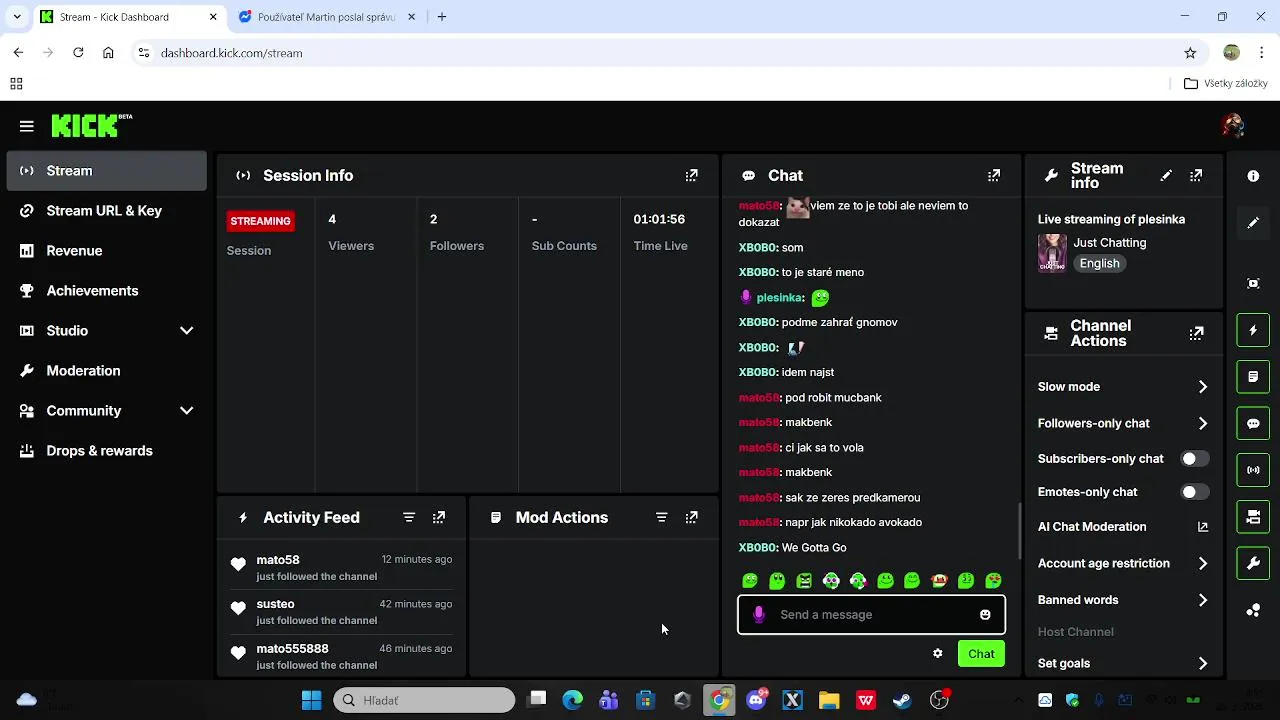Toggle Session Info widget icon in right rail
The height and width of the screenshot is (720, 1280).
[x=1253, y=470]
